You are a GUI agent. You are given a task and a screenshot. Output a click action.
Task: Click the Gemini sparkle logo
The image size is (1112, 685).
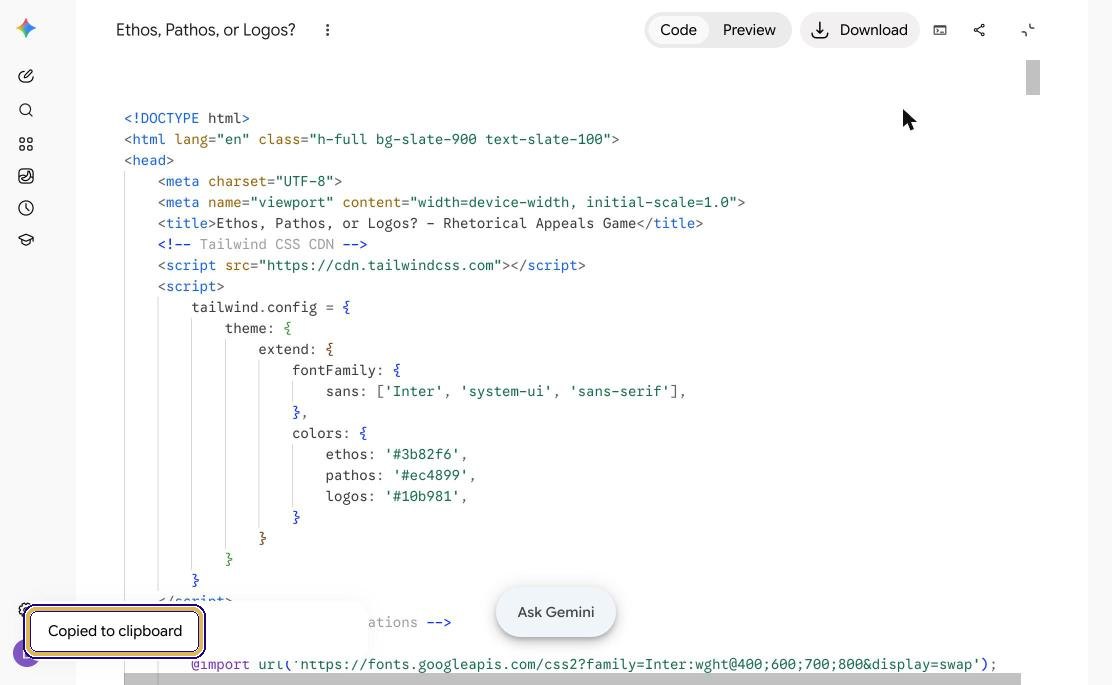coord(26,28)
